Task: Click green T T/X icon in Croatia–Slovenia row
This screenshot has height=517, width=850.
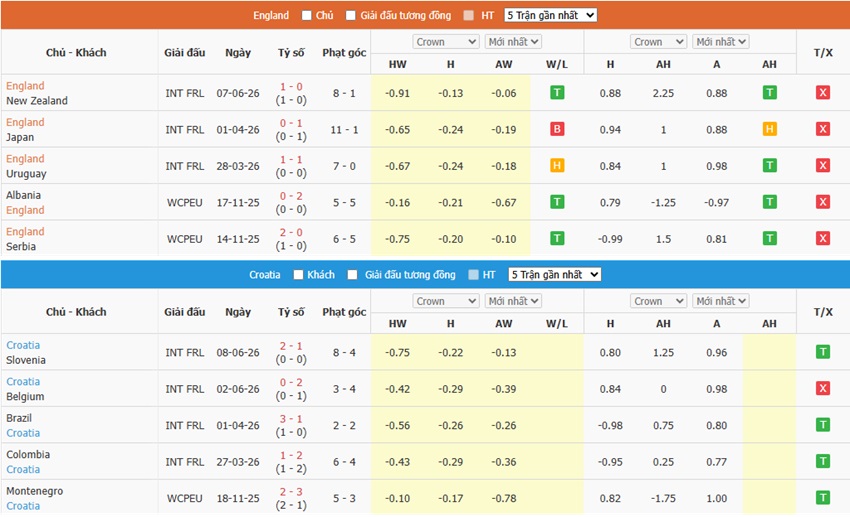Action: (x=823, y=352)
